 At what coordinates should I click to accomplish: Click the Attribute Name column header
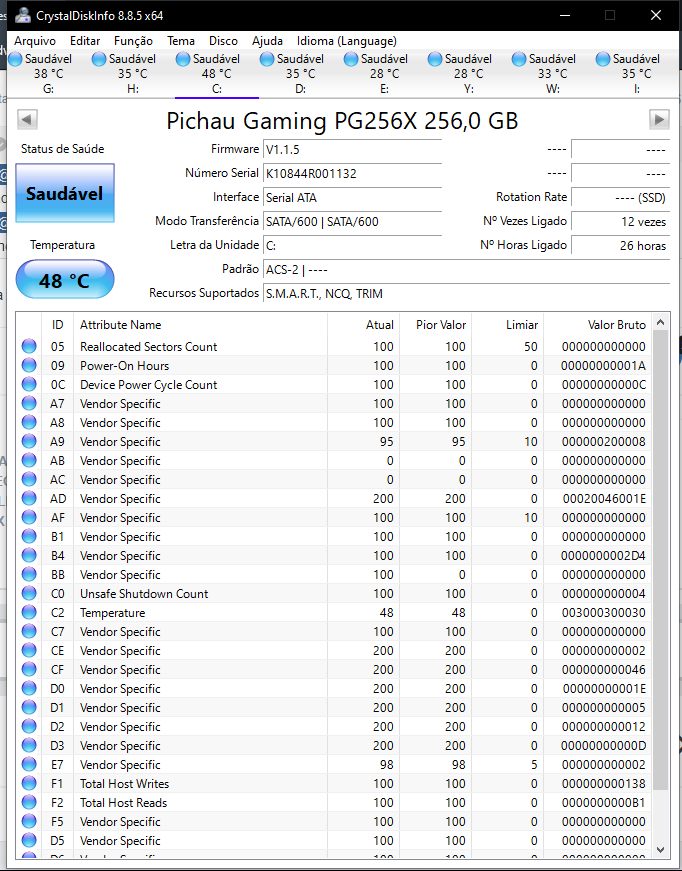pyautogui.click(x=200, y=324)
